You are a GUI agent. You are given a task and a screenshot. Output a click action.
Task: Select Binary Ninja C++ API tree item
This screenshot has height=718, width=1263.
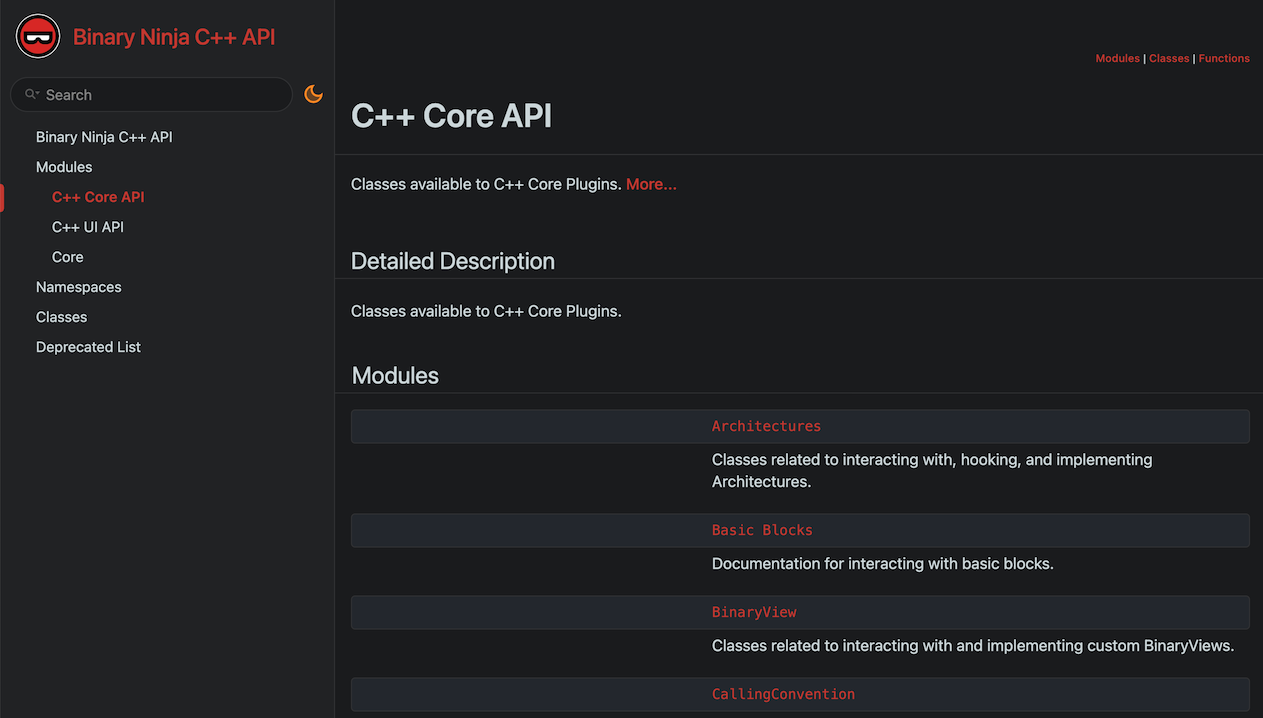(104, 137)
